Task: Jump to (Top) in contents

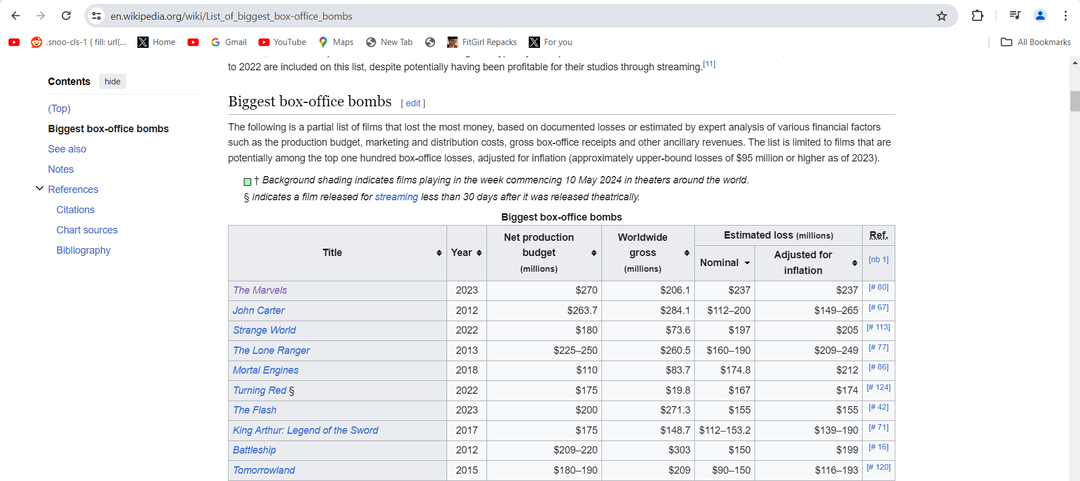Action: (59, 108)
